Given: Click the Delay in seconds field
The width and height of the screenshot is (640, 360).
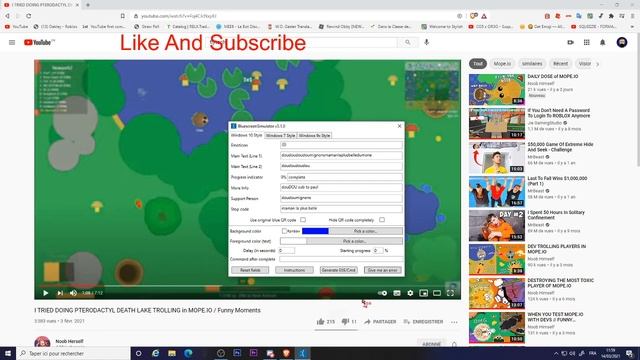Looking at the screenshot, I should click(287, 251).
